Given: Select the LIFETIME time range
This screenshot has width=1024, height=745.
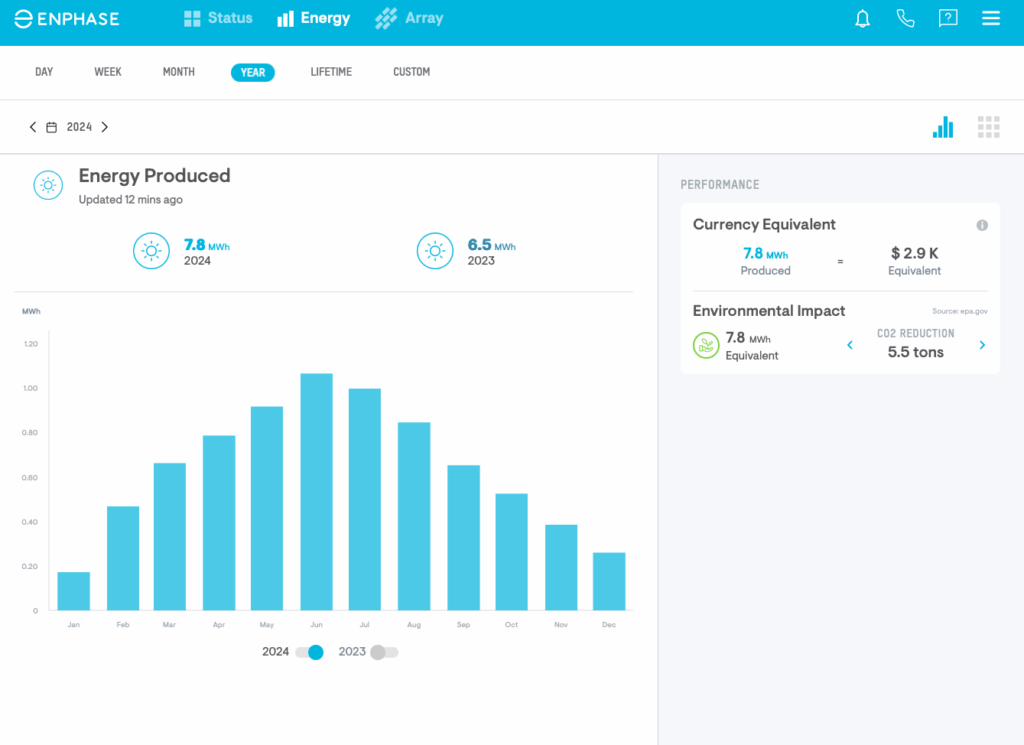Looking at the screenshot, I should click(x=331, y=72).
